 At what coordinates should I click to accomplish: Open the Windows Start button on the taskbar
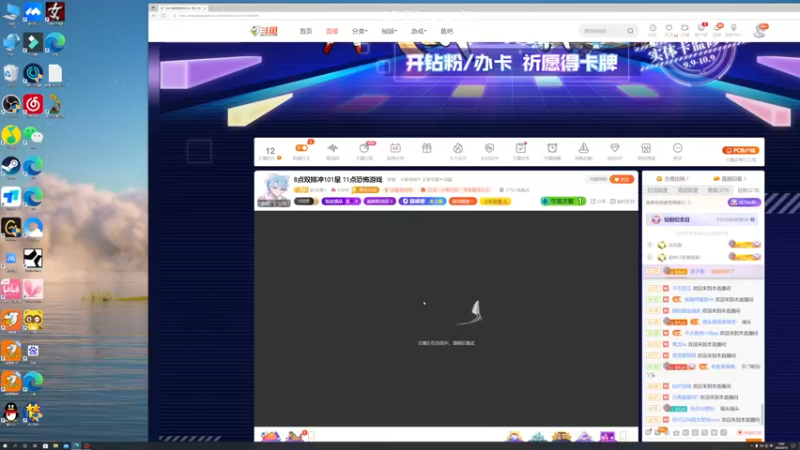pos(5,446)
